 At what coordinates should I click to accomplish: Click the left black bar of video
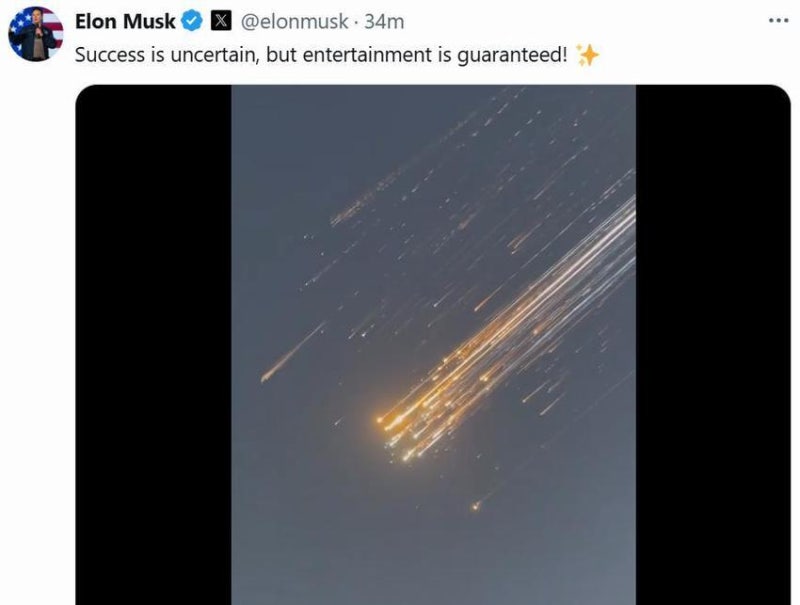pos(154,345)
